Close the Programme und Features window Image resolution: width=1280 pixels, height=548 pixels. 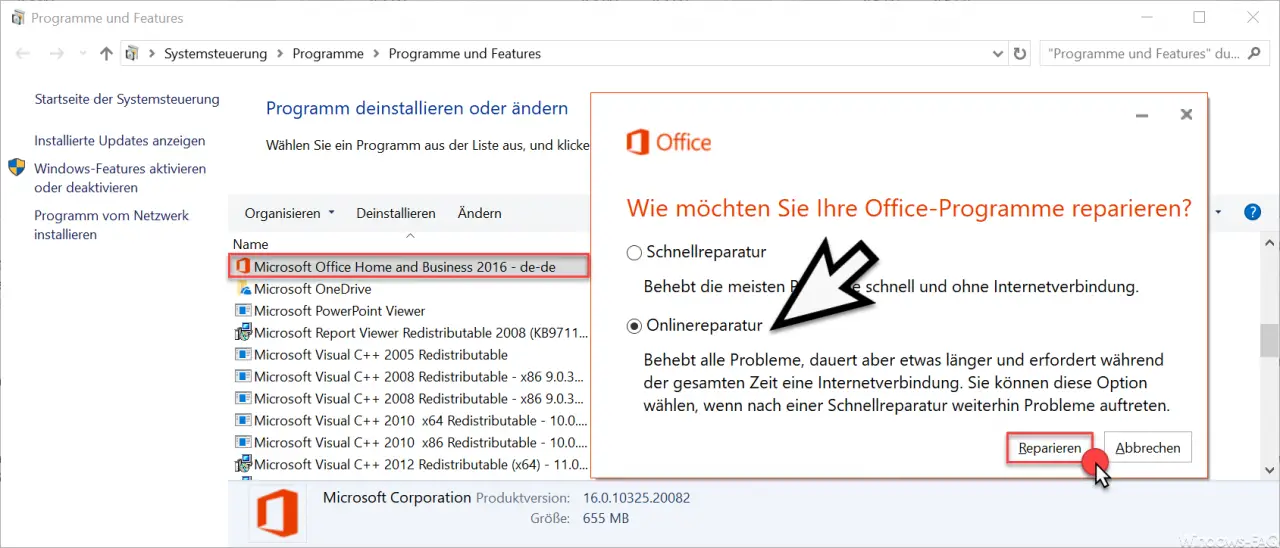coord(1253,18)
